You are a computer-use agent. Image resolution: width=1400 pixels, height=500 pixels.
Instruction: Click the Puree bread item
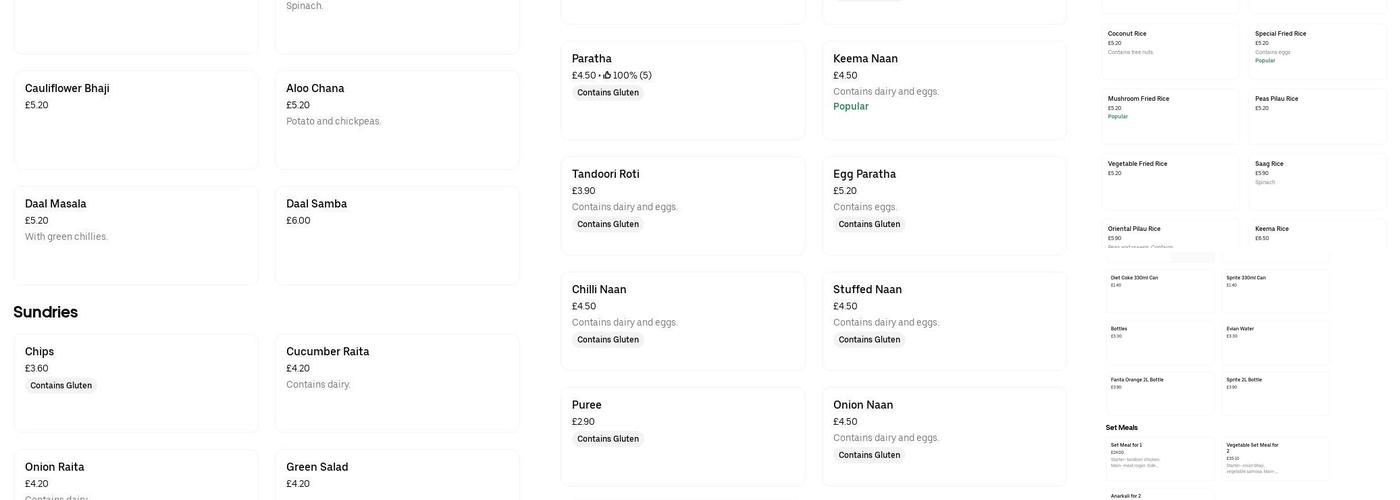[x=682, y=436]
